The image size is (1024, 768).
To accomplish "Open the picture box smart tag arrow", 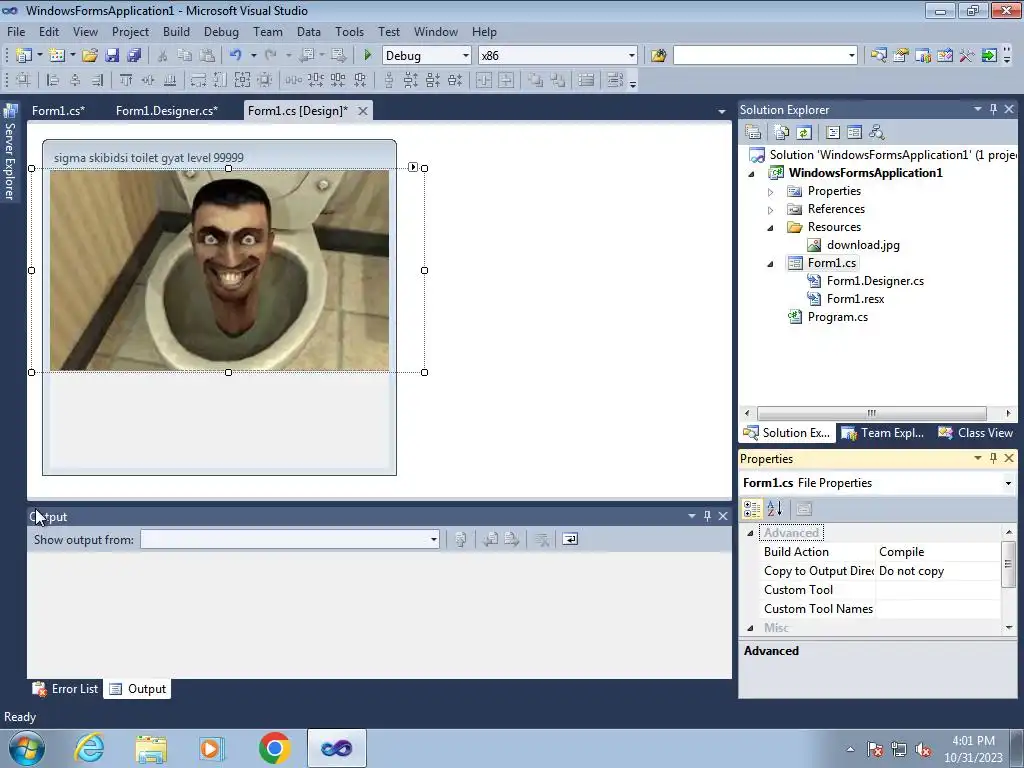I will pyautogui.click(x=413, y=167).
